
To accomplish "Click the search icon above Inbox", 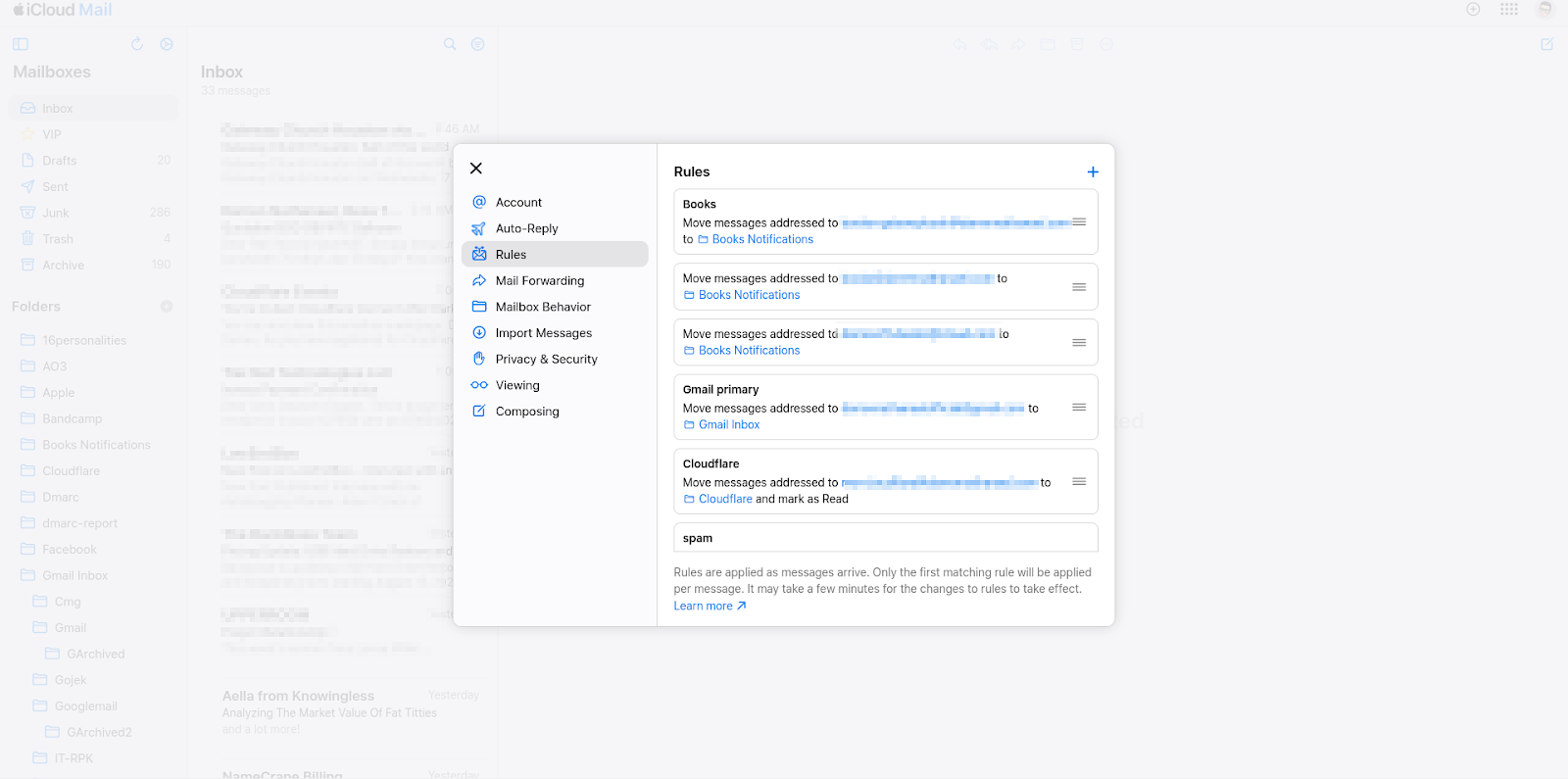I will pyautogui.click(x=450, y=44).
